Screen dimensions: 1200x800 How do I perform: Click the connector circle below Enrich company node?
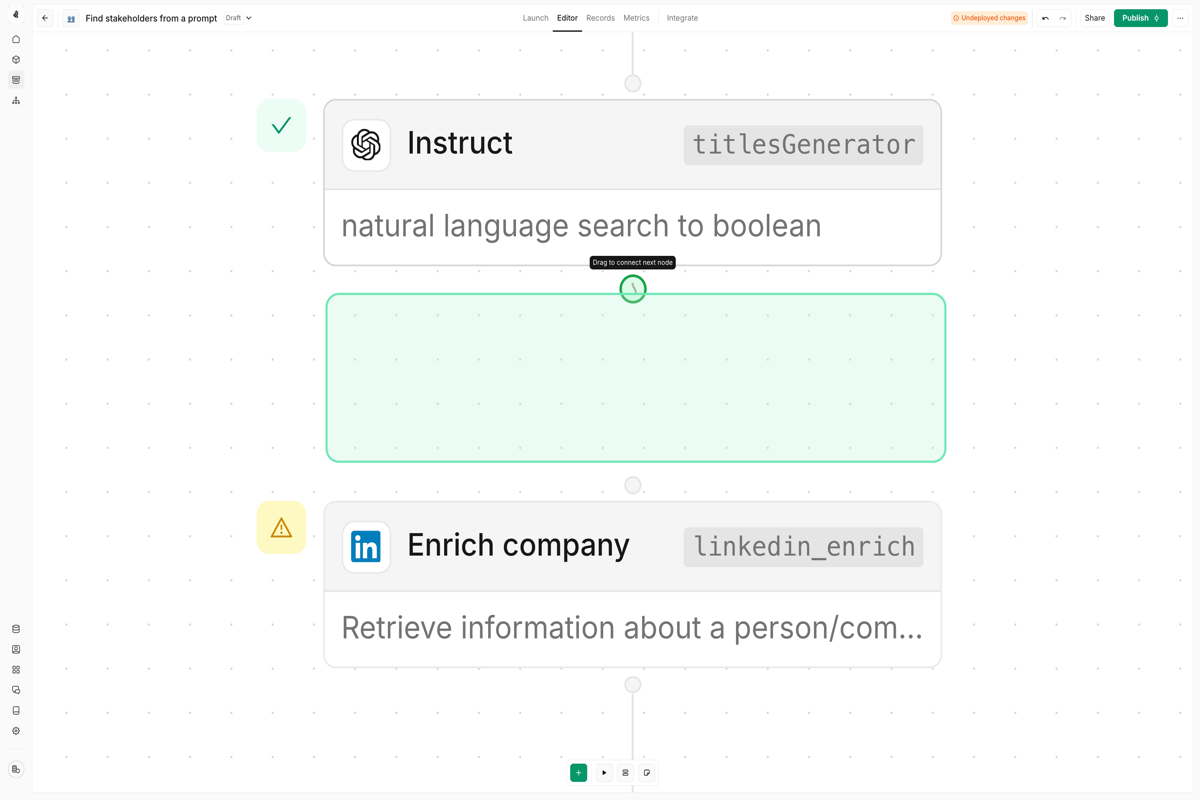[x=633, y=685]
